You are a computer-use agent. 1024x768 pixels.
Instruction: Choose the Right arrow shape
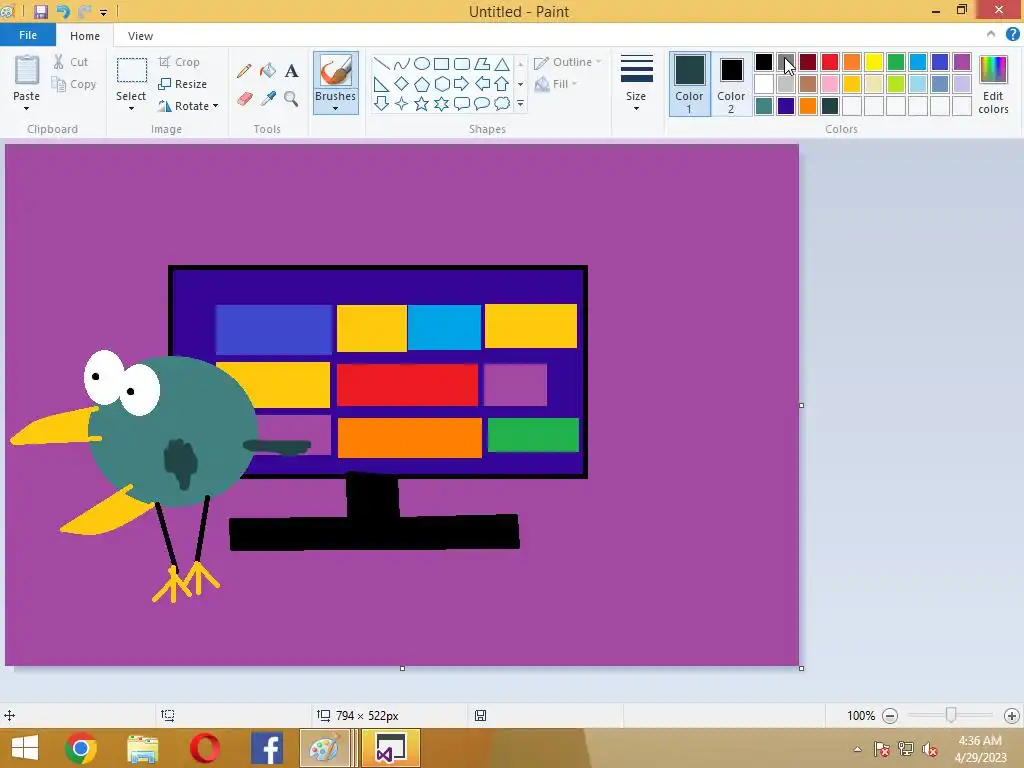[x=462, y=84]
